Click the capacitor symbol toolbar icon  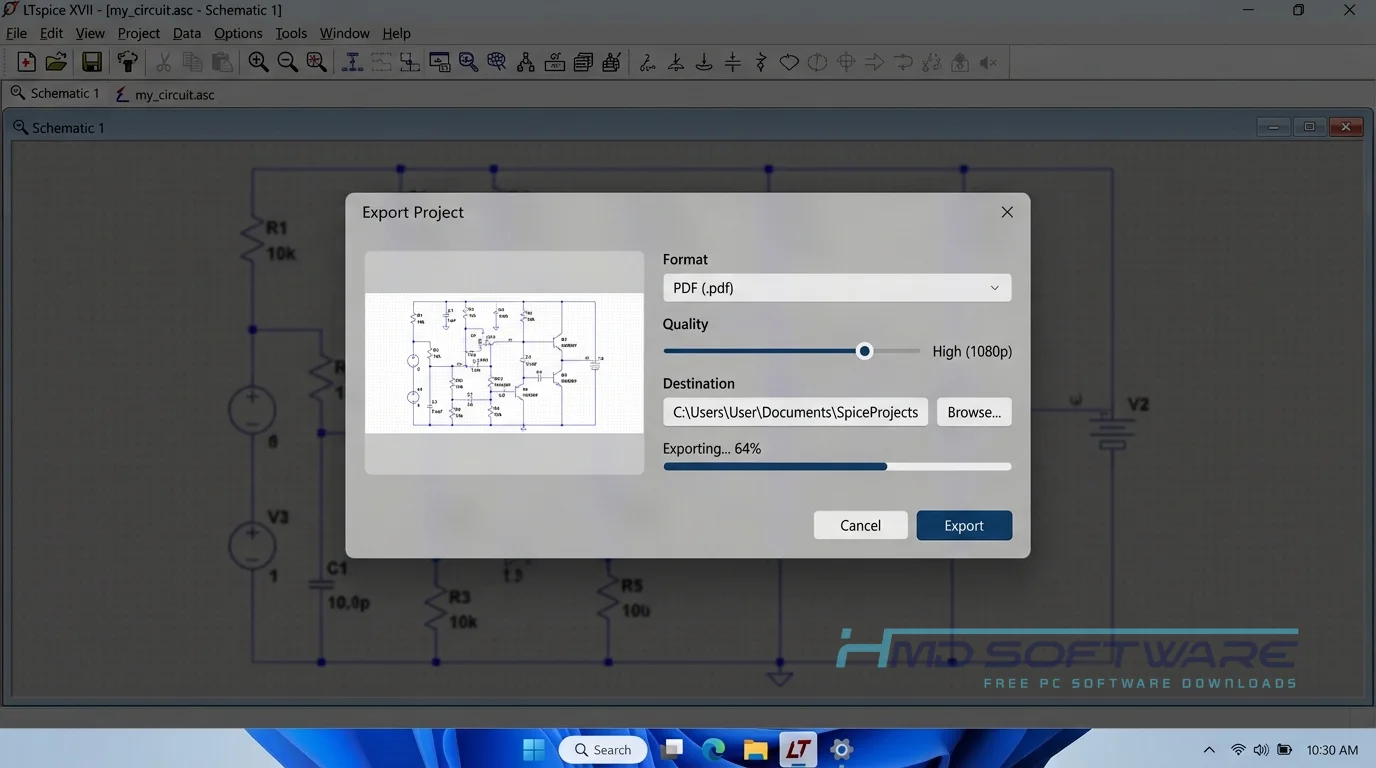pos(733,62)
